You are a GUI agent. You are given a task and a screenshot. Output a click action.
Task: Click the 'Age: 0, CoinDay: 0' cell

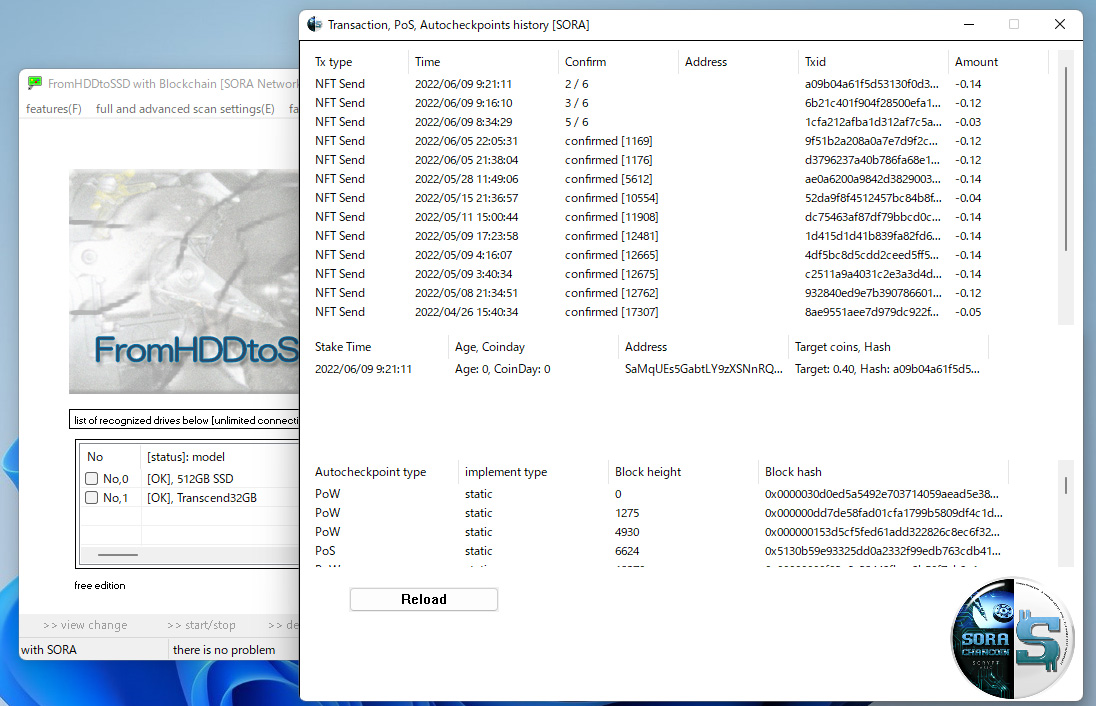(x=503, y=369)
